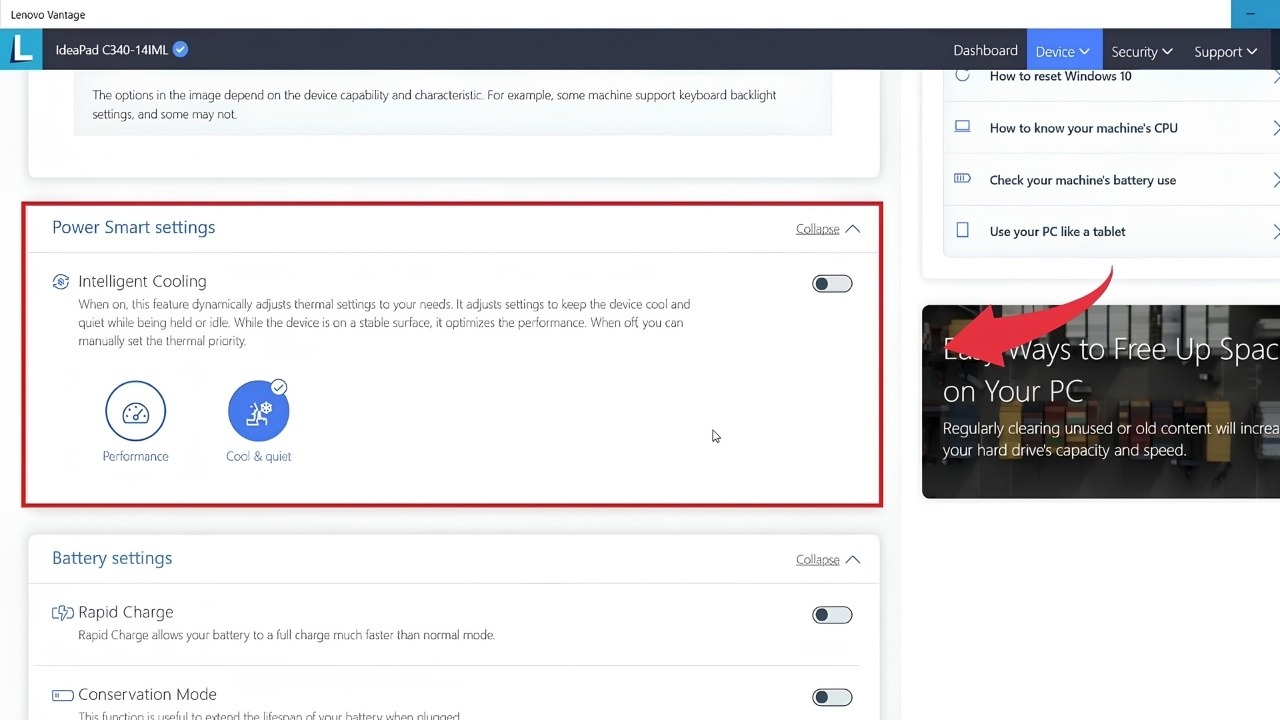Open Easy Ways to Free Up Space article card

[1101, 401]
